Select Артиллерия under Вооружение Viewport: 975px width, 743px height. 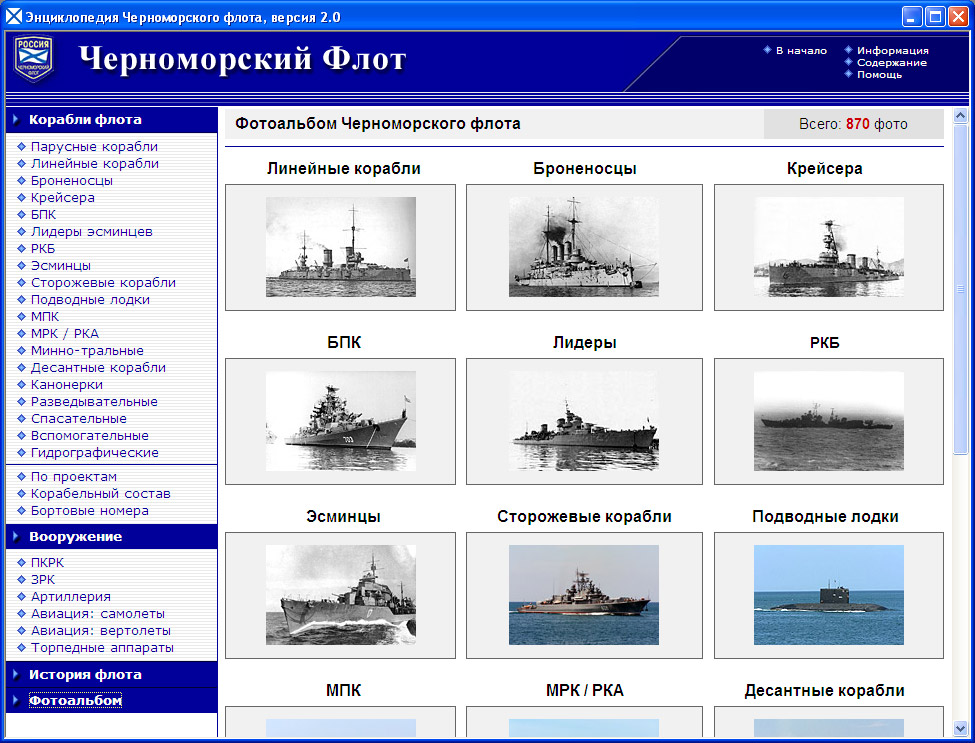click(x=71, y=597)
